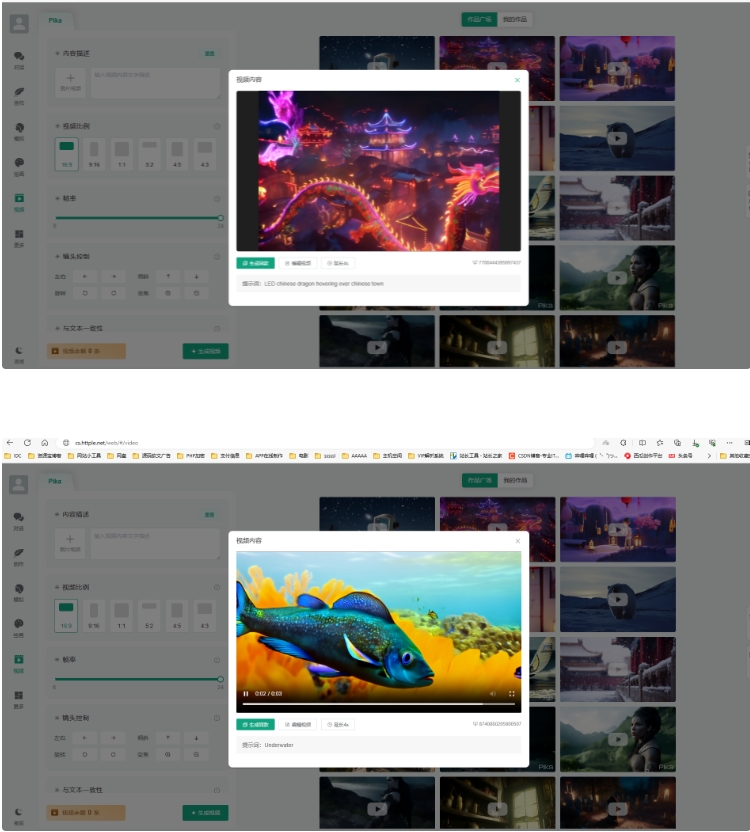
Task: Select 5:2 ratio in fish-video screenshot
Action: (149, 616)
